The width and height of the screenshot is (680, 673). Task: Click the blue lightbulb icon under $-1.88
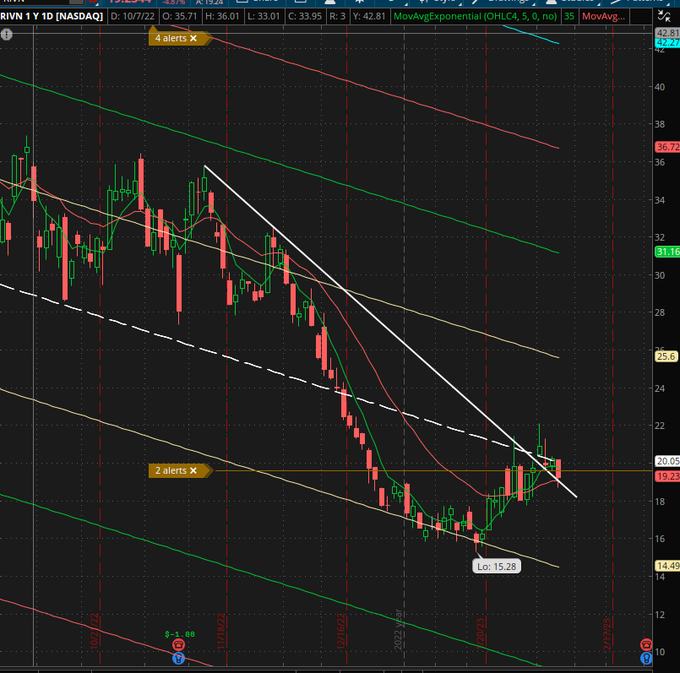[x=179, y=658]
